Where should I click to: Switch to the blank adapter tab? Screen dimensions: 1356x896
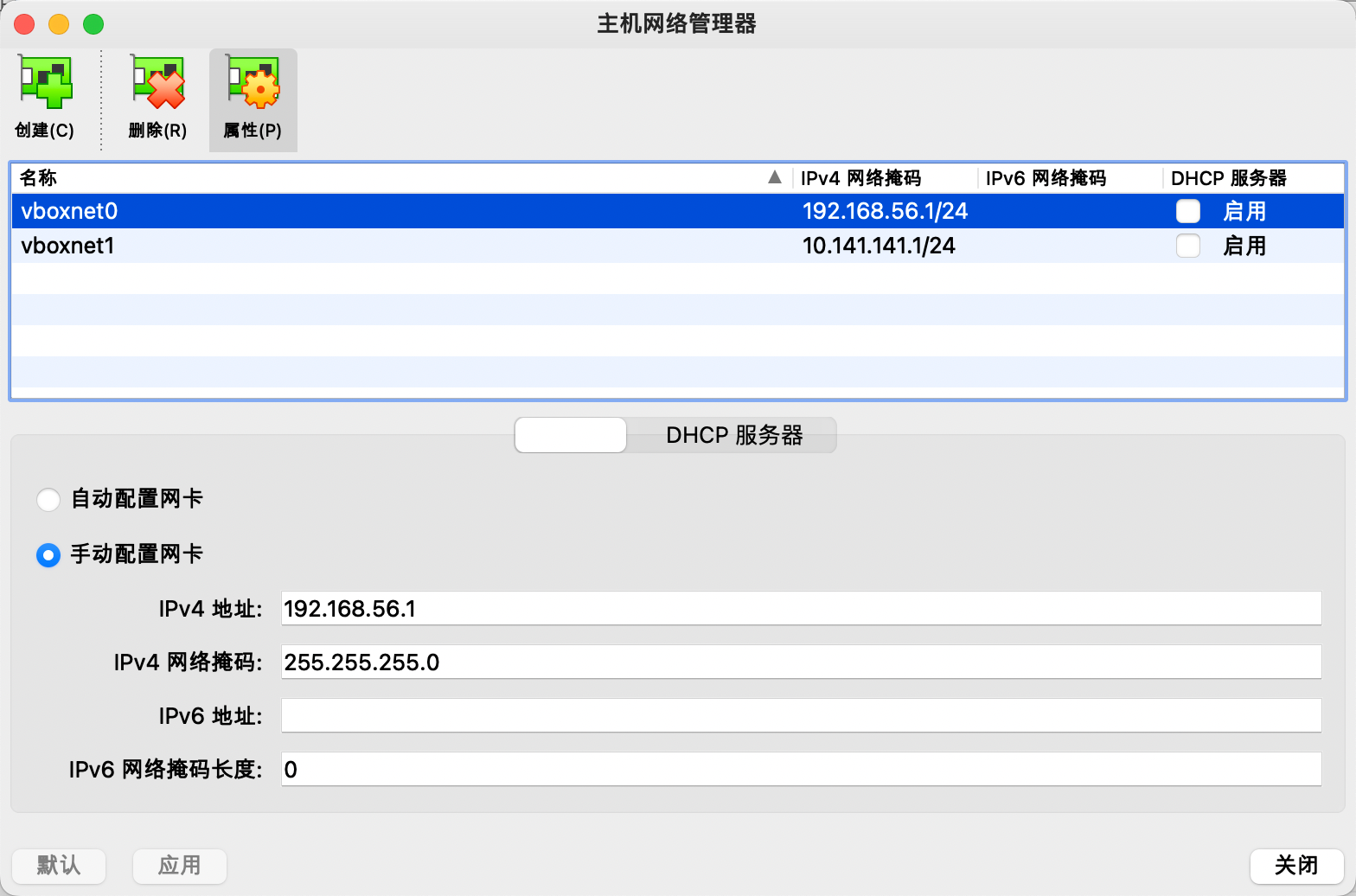[x=571, y=435]
